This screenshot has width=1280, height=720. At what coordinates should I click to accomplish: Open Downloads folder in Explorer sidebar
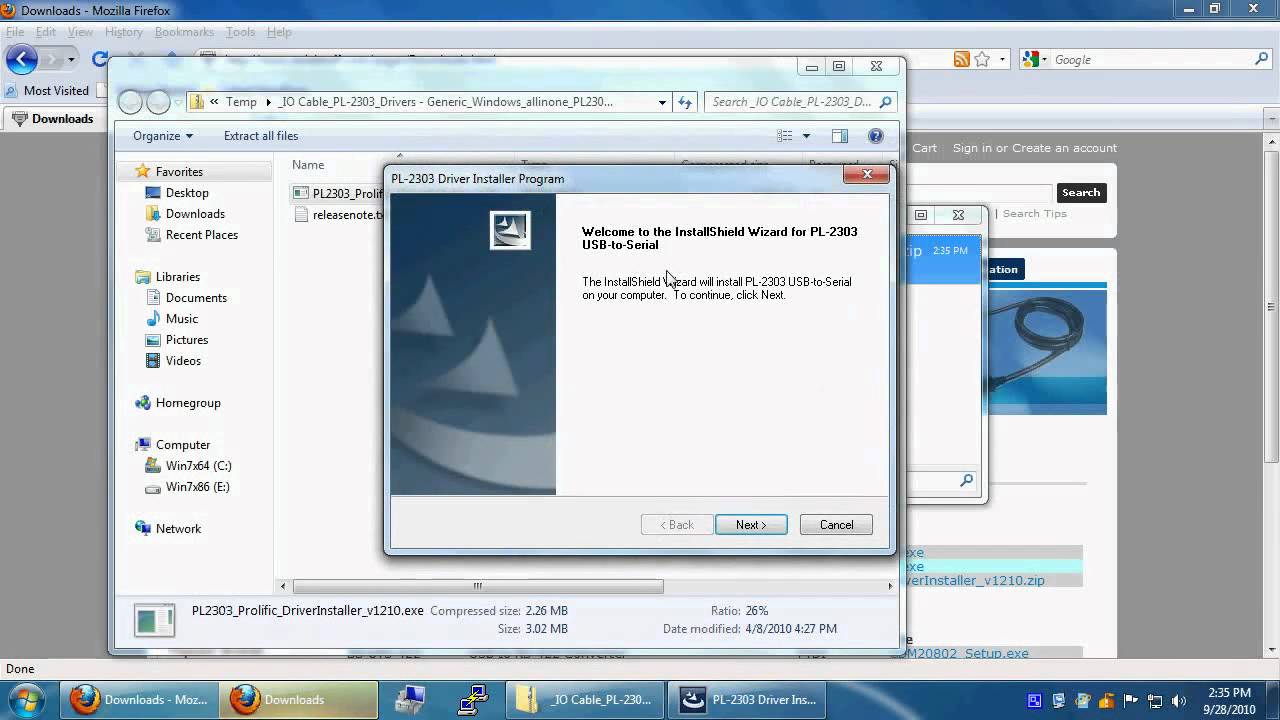195,214
